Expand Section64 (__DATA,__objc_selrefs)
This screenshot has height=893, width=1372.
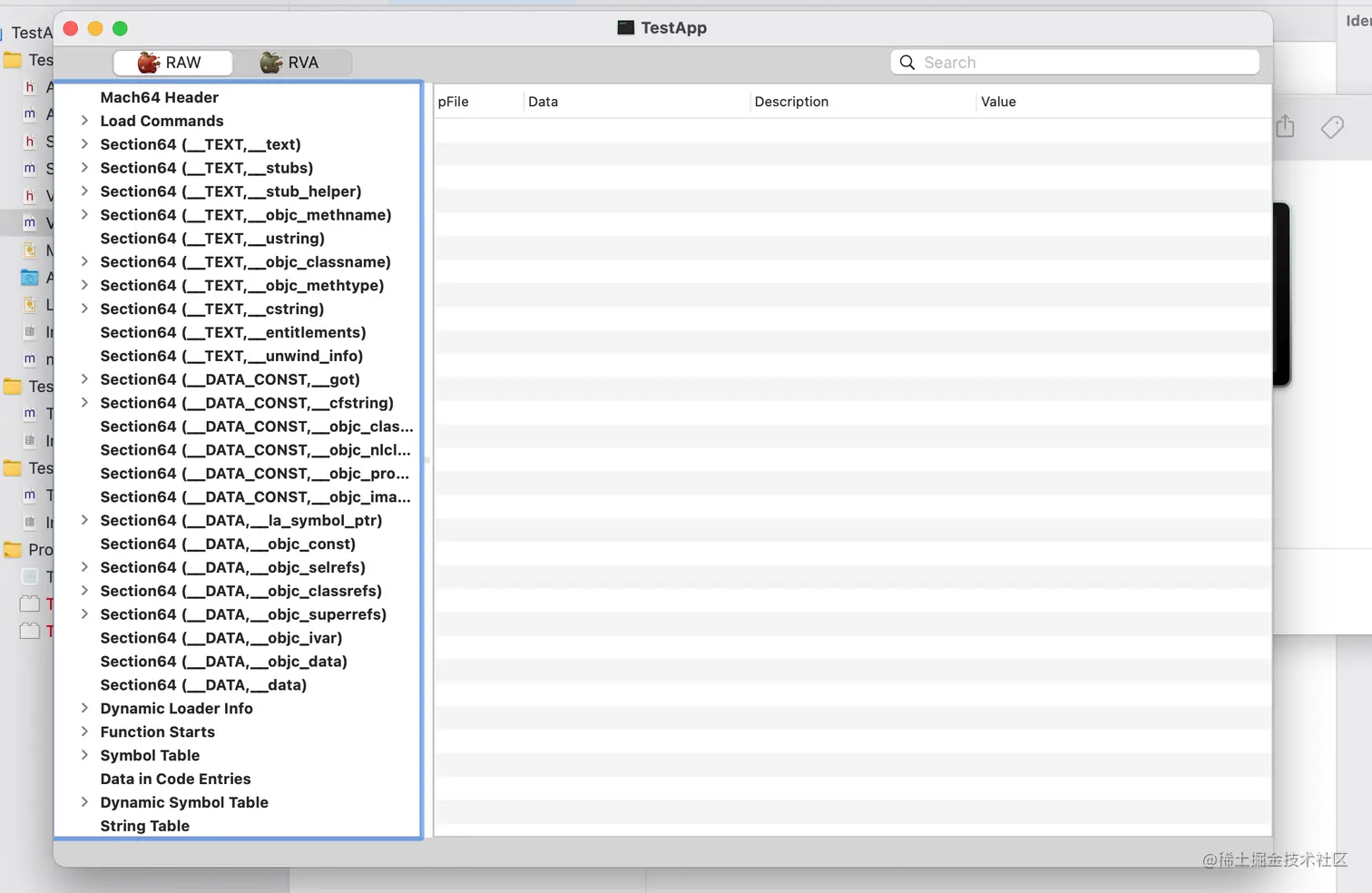(84, 568)
